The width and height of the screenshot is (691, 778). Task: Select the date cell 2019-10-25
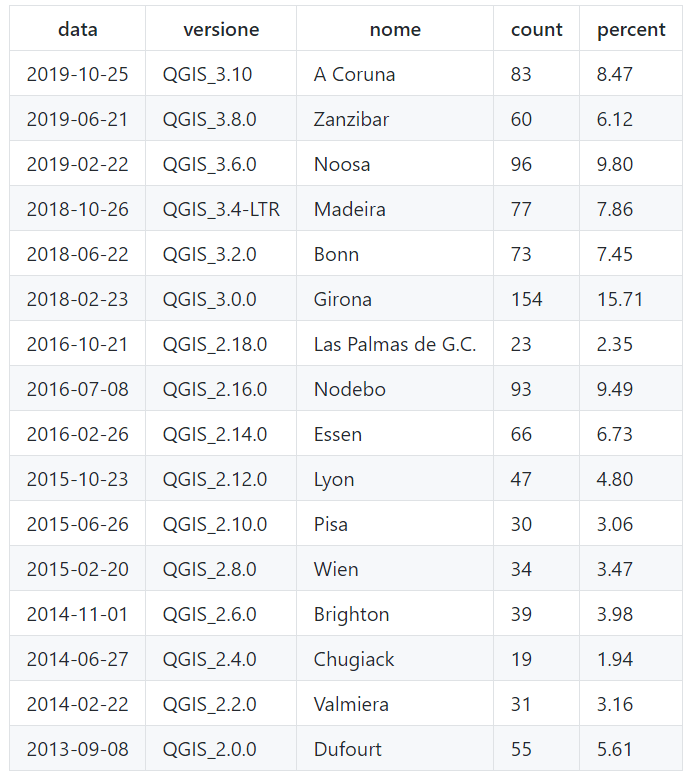[x=78, y=74]
